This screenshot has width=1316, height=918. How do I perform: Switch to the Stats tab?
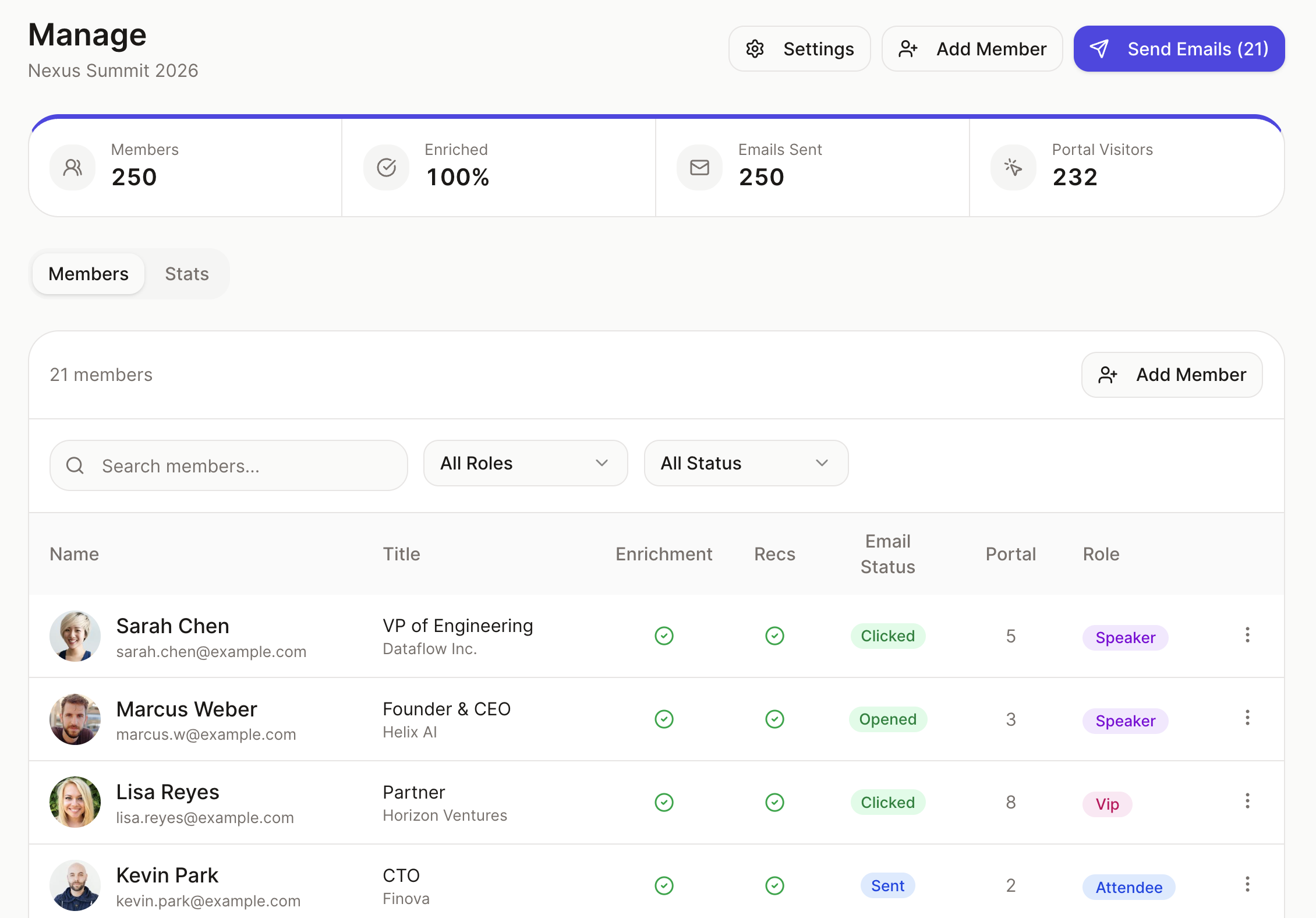[x=187, y=274]
